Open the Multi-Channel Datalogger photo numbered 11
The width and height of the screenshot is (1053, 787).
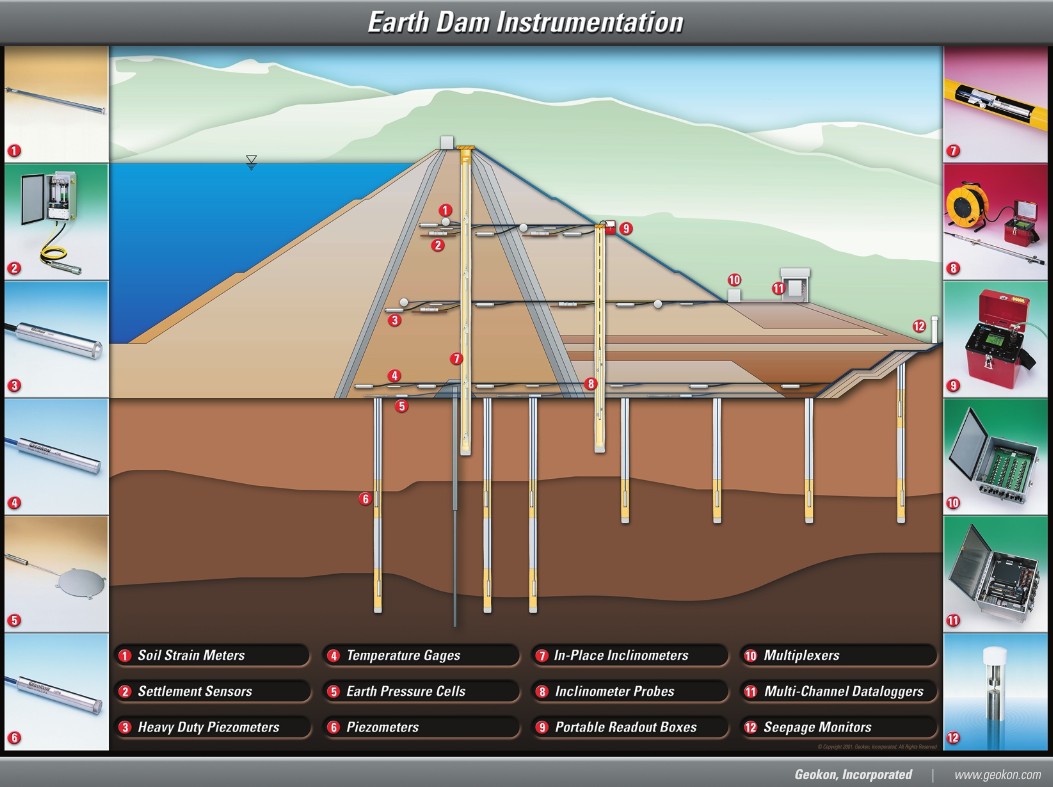pyautogui.click(x=995, y=574)
